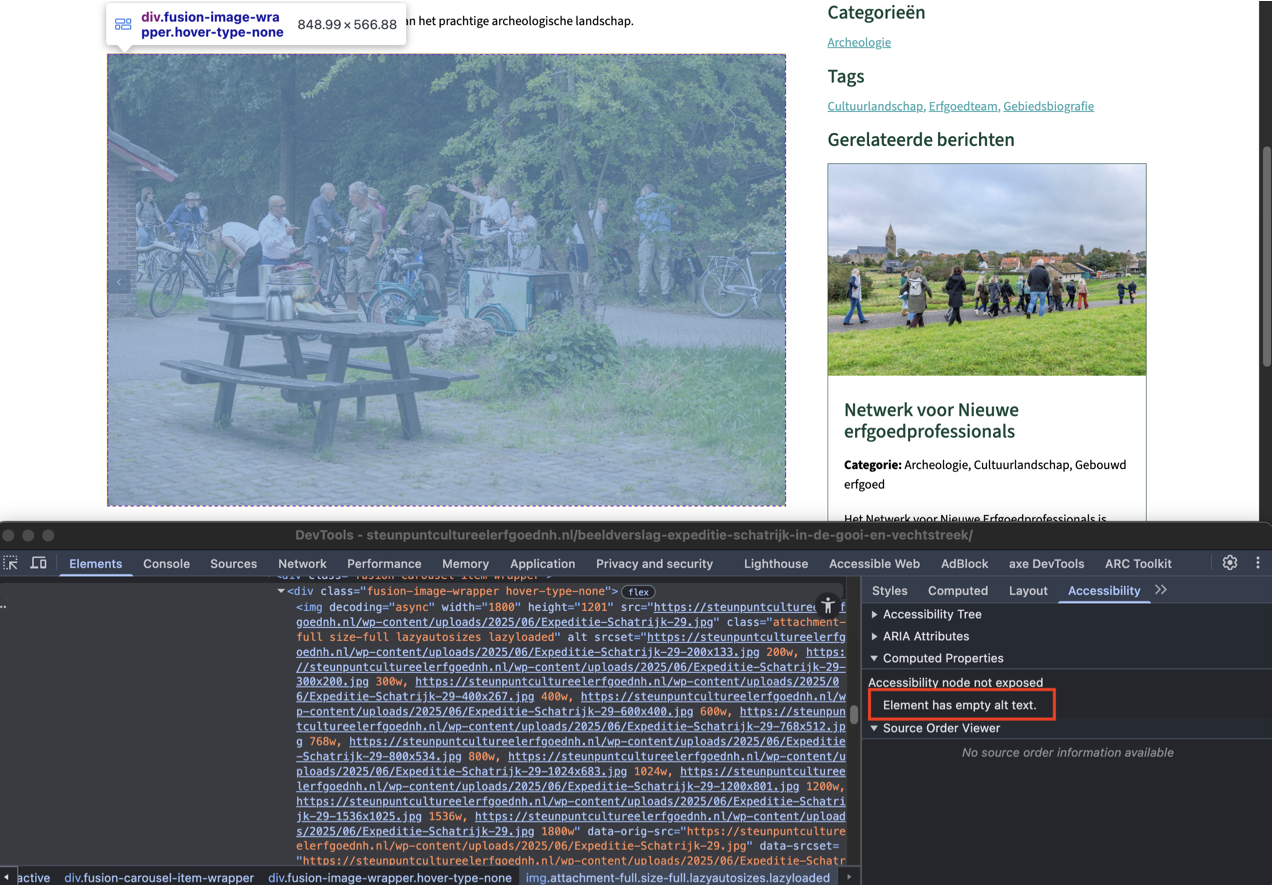Click carousel previous arrow on the photo
The image size is (1272, 885).
click(119, 282)
